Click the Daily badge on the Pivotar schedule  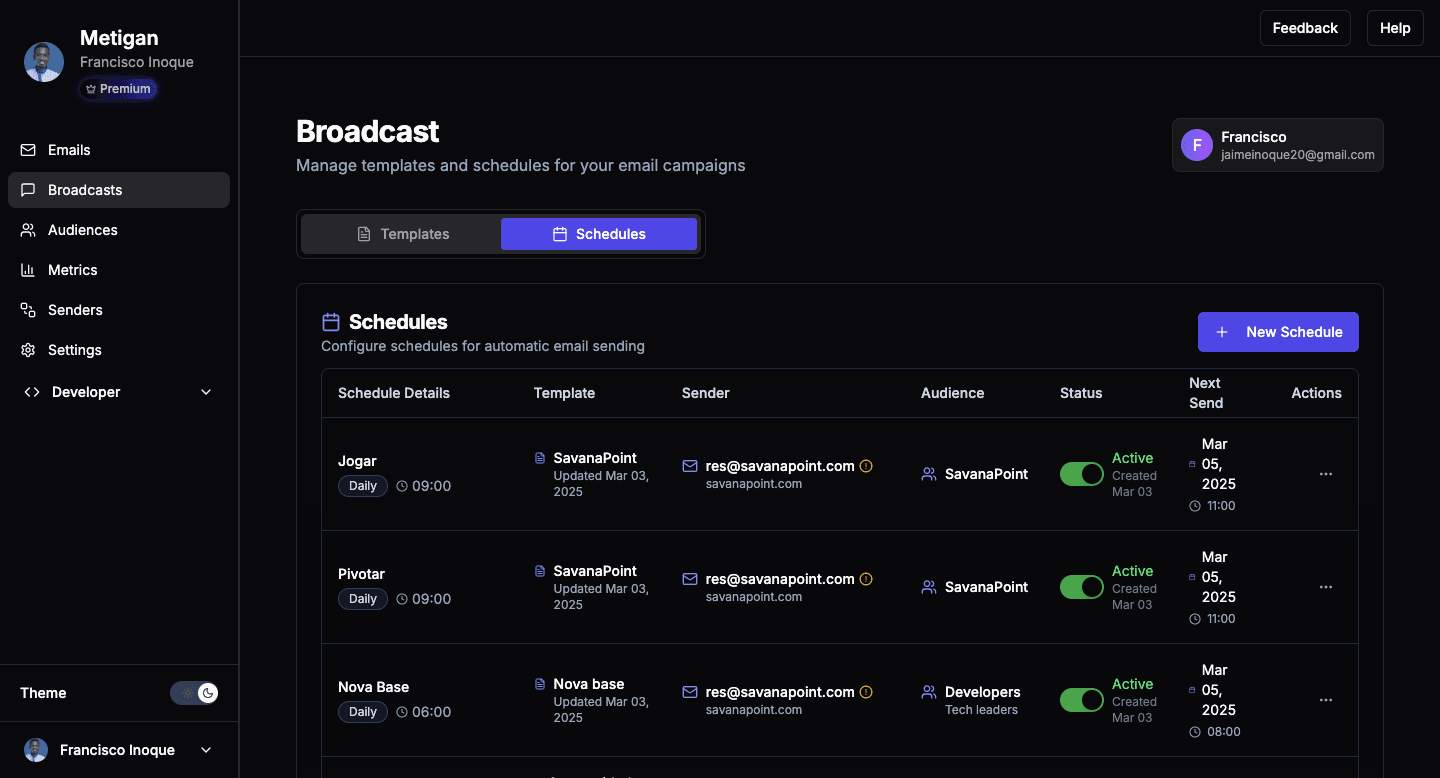coord(363,599)
